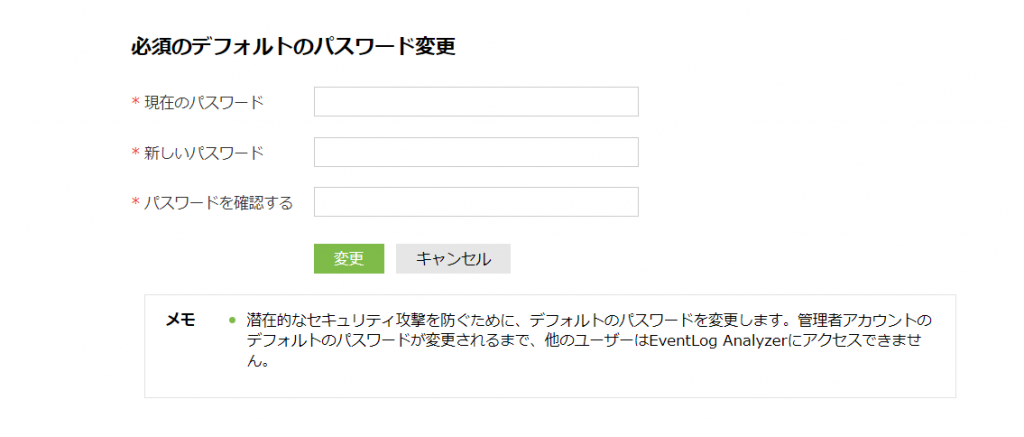Focus the 新しいパスワード text box
Viewport: 1024px width, 437px height.
click(x=476, y=152)
